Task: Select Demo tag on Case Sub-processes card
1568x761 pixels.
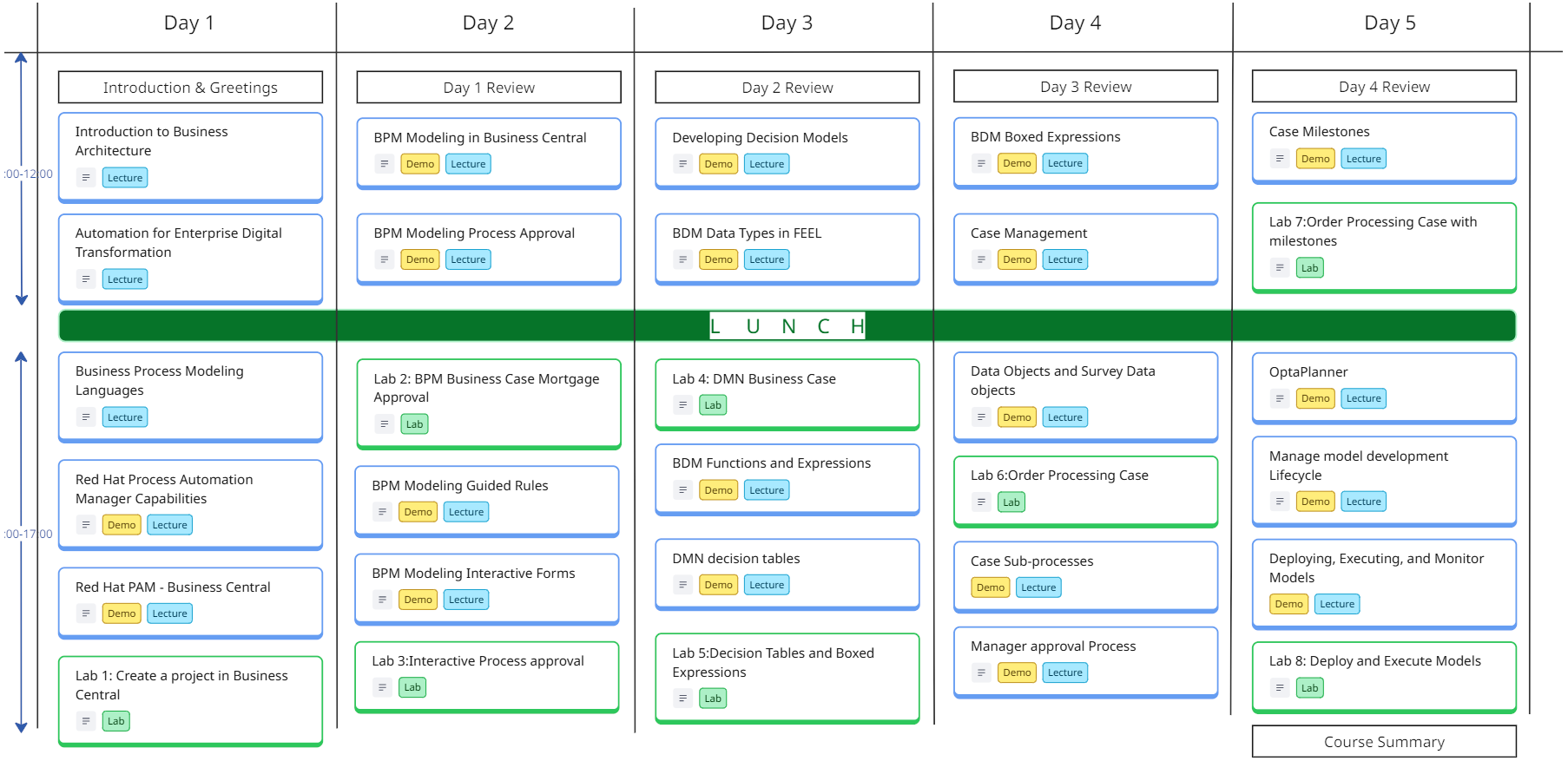Action: tap(990, 587)
